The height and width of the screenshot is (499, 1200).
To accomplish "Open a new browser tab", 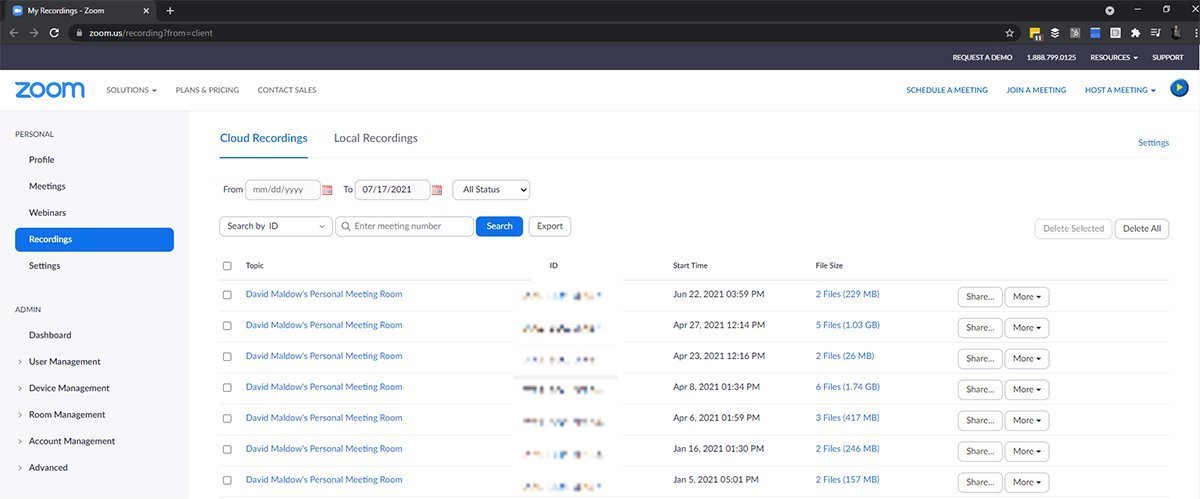I will click(x=170, y=10).
